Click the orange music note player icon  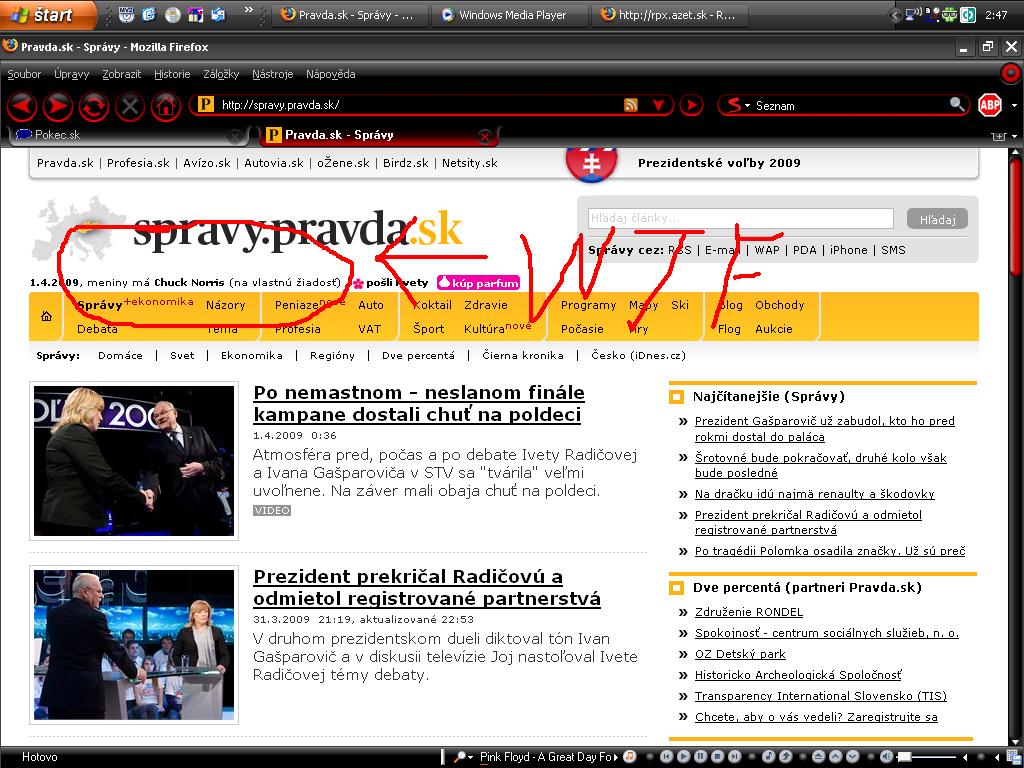pyautogui.click(x=630, y=756)
